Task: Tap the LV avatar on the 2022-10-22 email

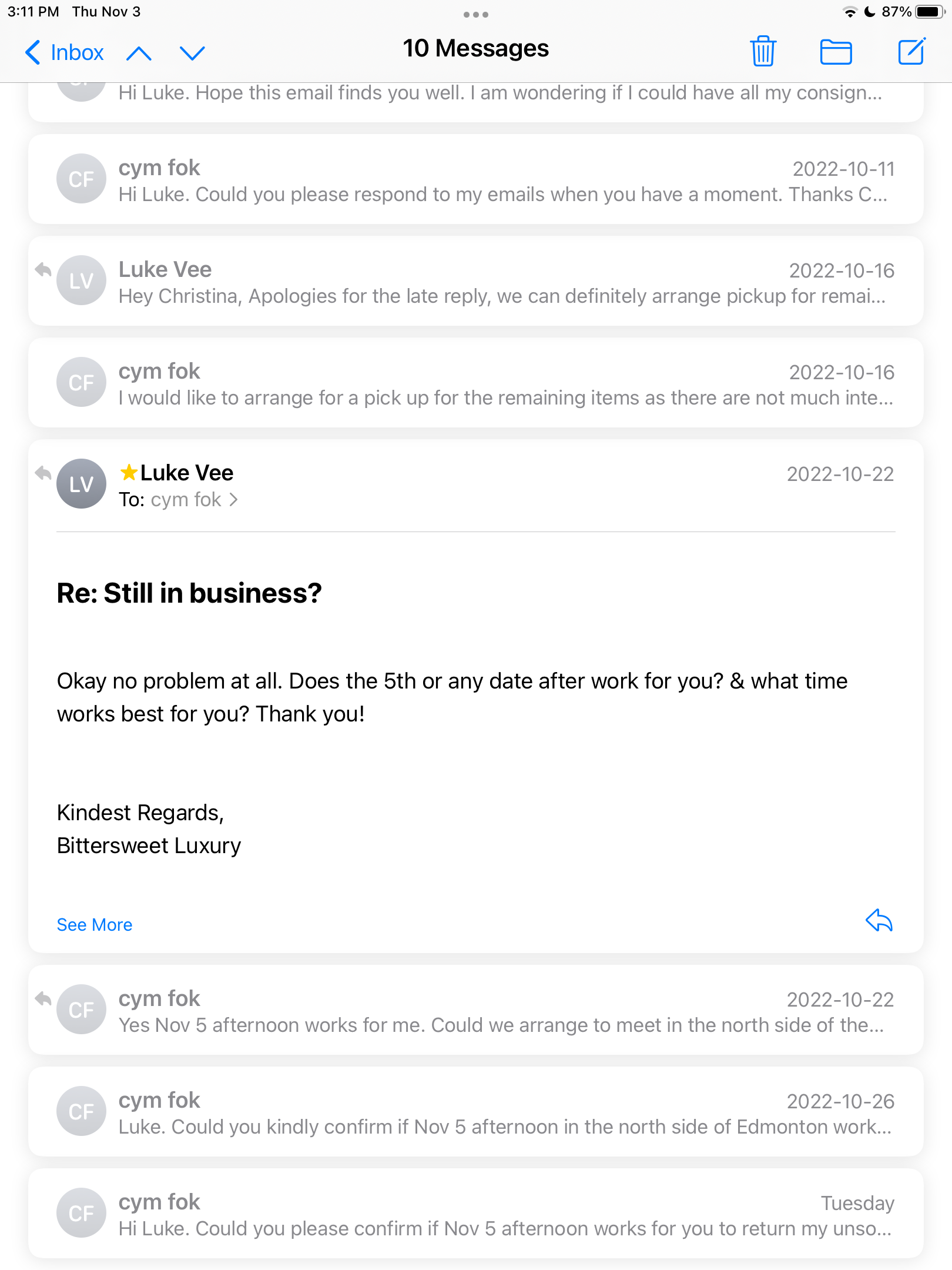Action: [x=81, y=483]
